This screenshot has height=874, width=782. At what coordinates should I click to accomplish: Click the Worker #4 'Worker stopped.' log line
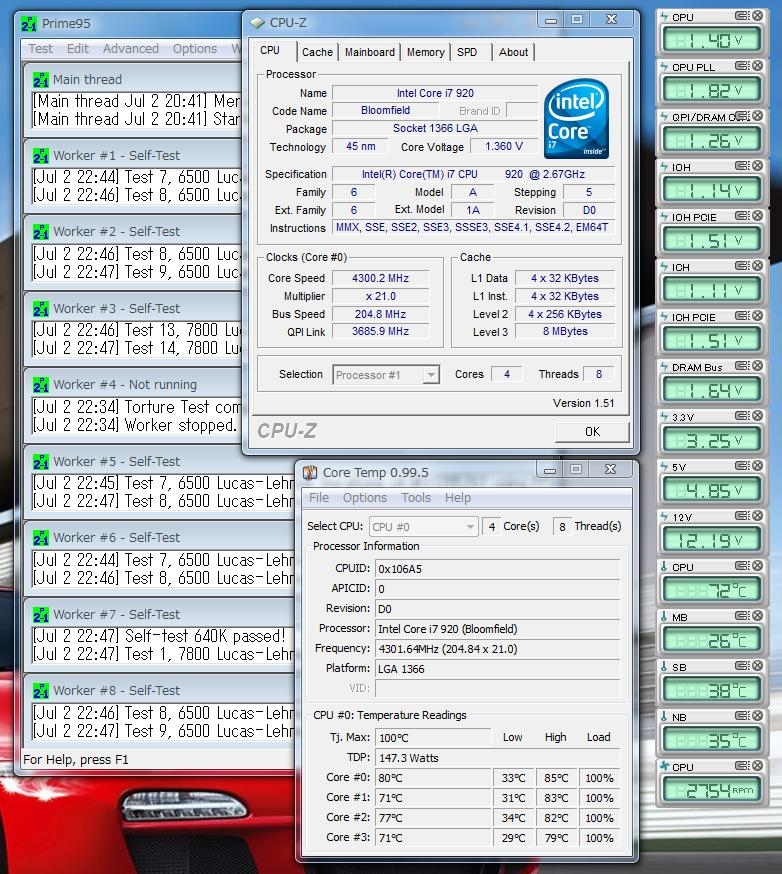pos(134,425)
